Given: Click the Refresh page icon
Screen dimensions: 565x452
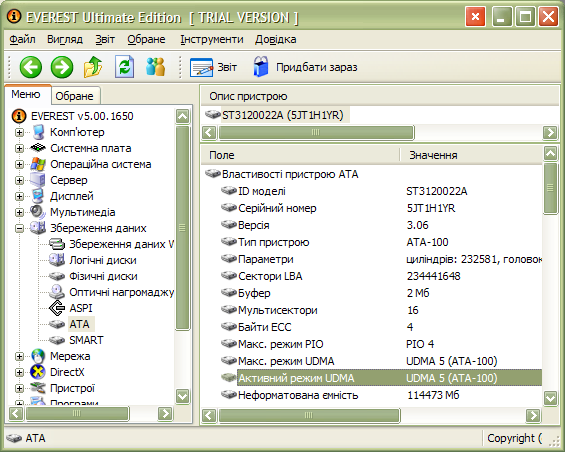Looking at the screenshot, I should (x=124, y=67).
